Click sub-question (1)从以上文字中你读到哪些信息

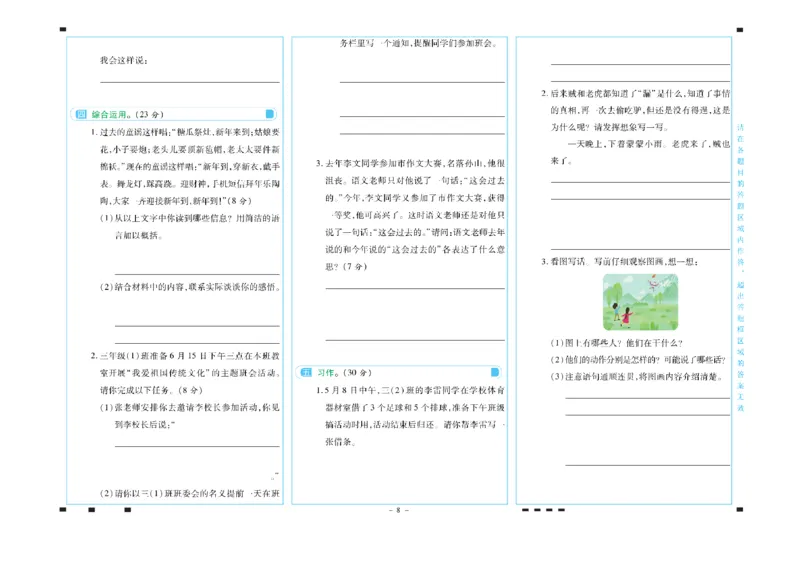tap(190, 218)
